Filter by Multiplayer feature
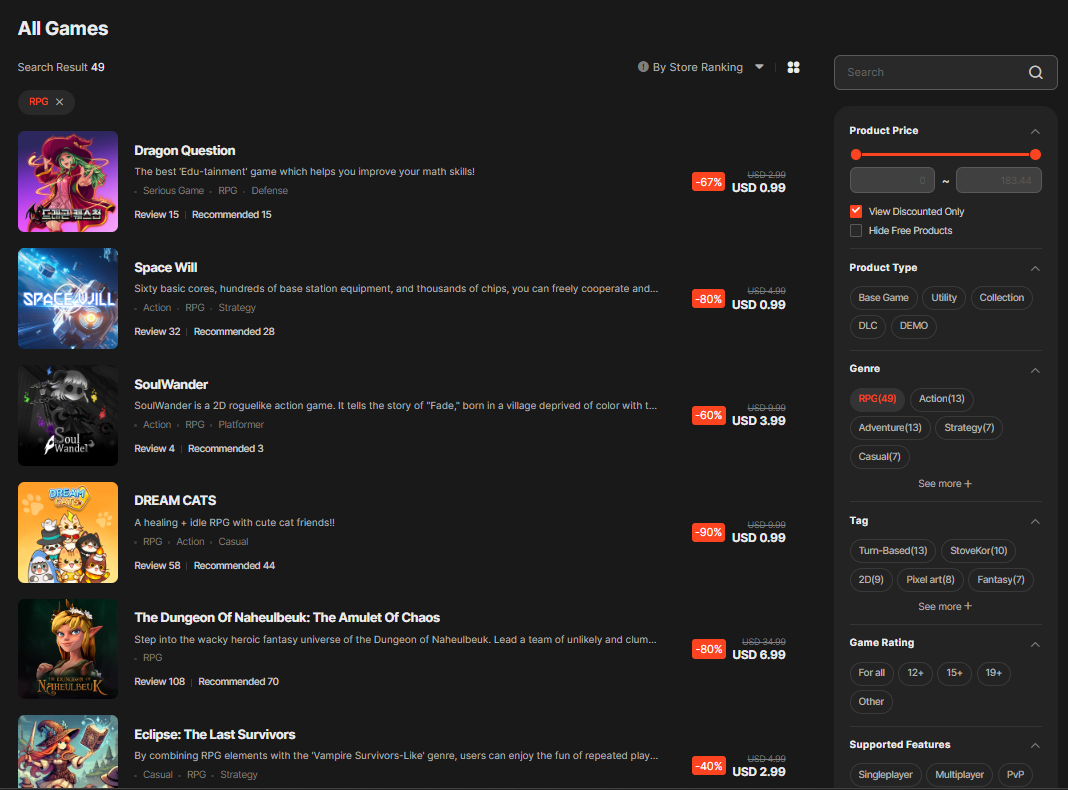Viewport: 1068px width, 790px height. pyautogui.click(x=959, y=775)
